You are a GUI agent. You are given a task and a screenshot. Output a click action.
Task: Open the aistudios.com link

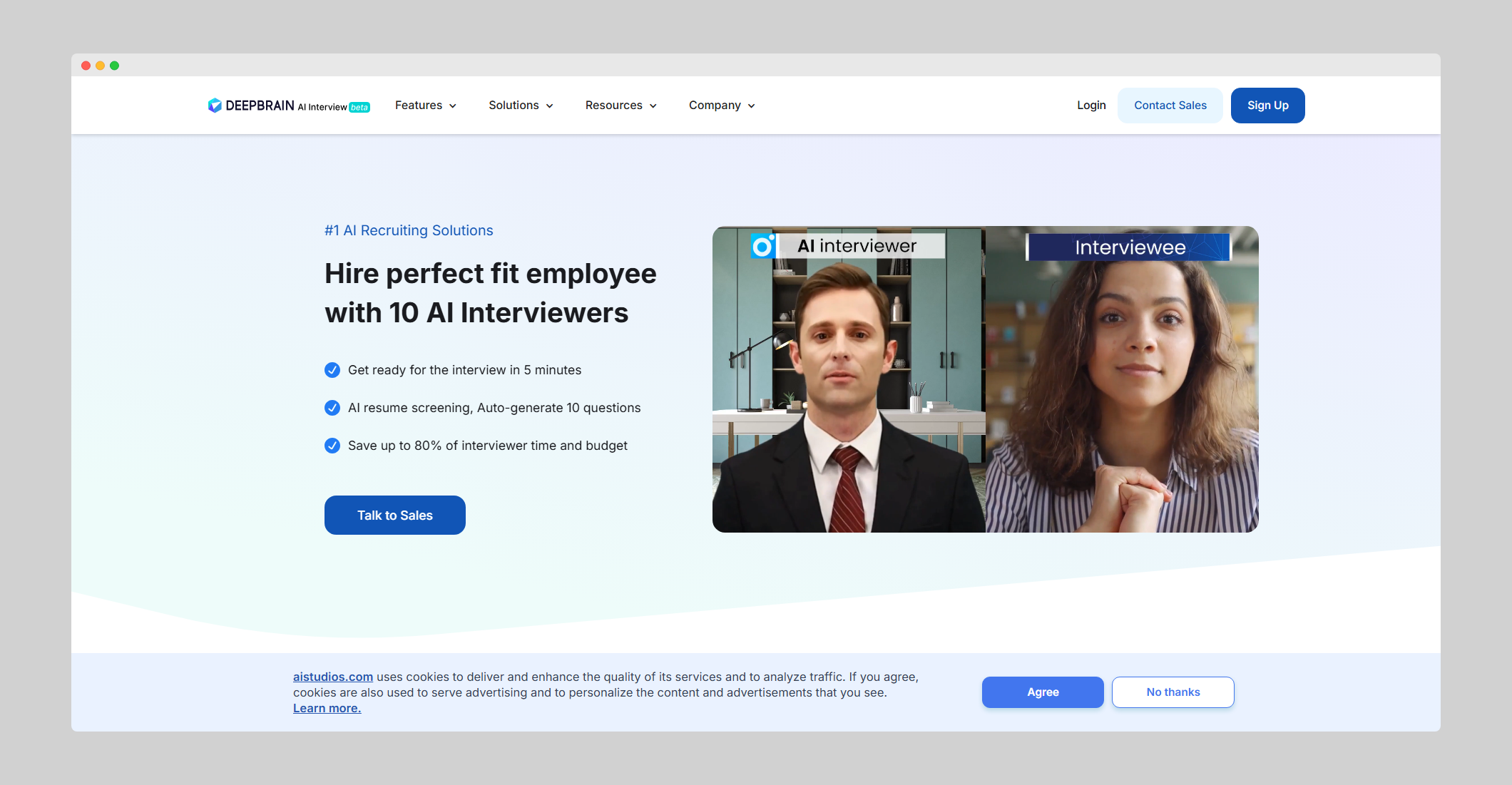[x=333, y=677]
